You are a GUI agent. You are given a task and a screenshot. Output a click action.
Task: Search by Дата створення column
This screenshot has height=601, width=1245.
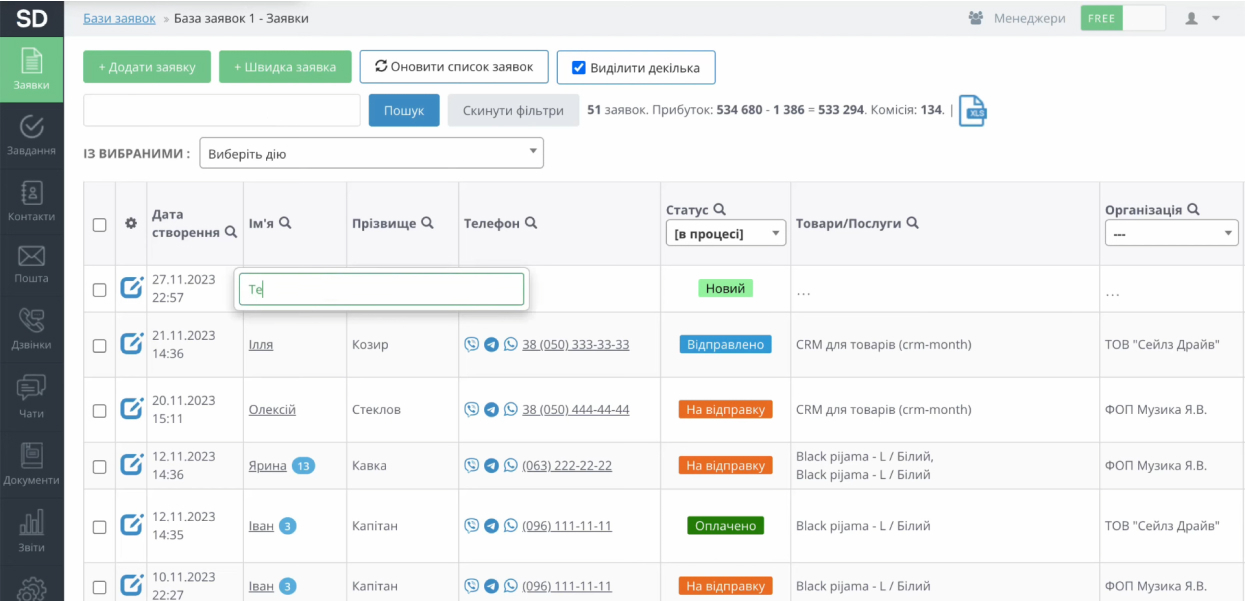(231, 232)
